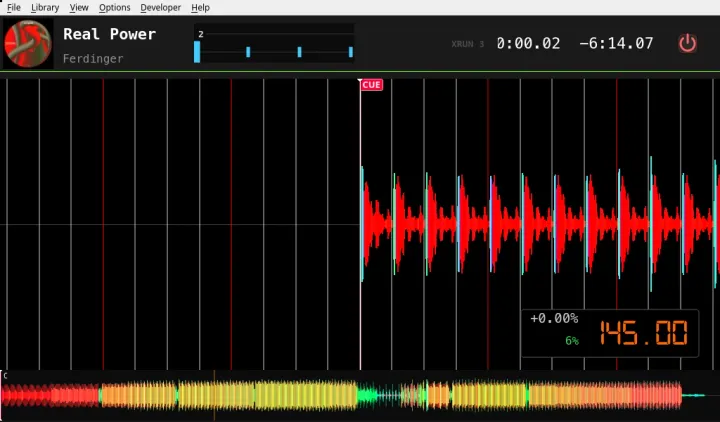Click the elapsed time 0:00.02
720x422 pixels.
click(x=528, y=44)
